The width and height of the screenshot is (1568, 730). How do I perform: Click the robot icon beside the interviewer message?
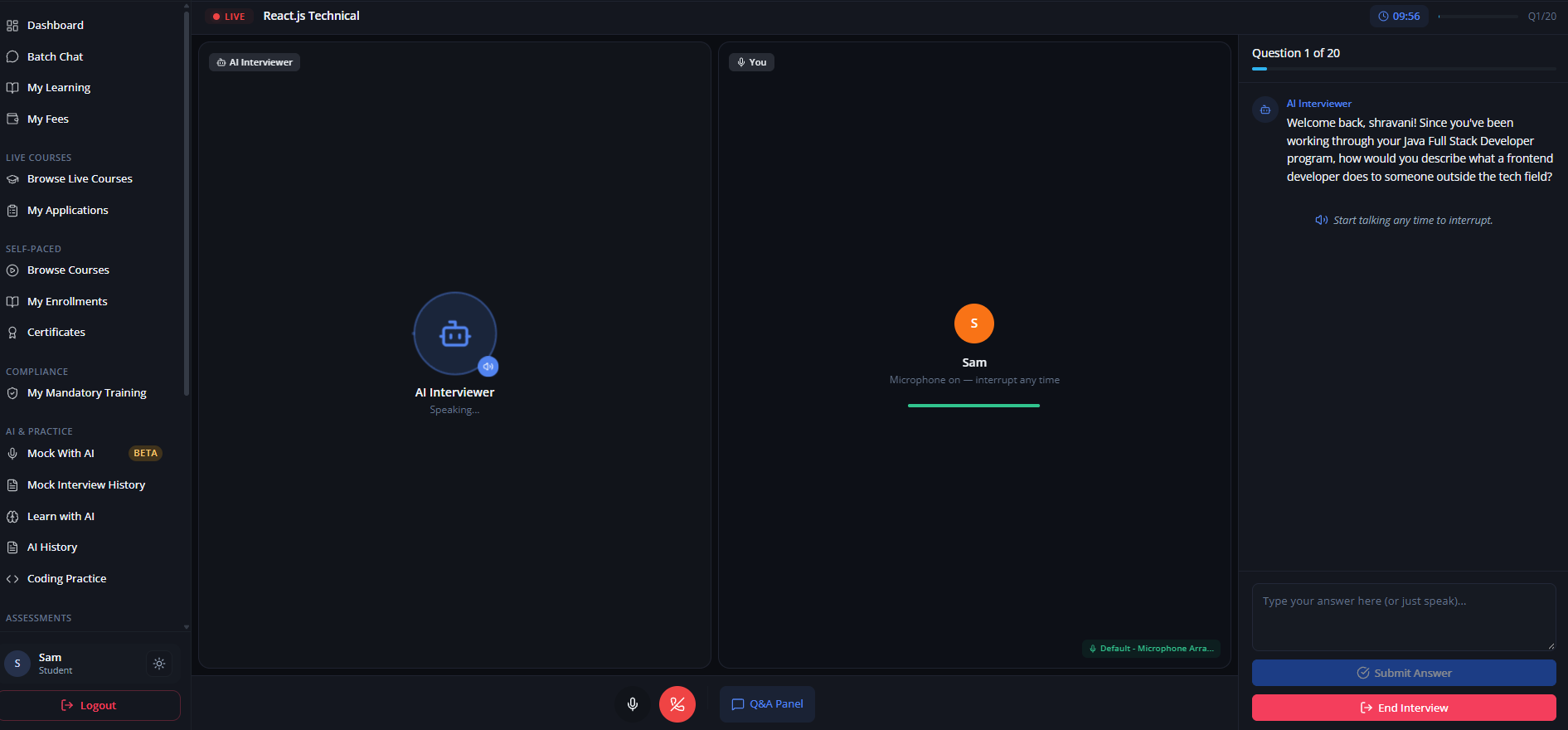(1265, 109)
